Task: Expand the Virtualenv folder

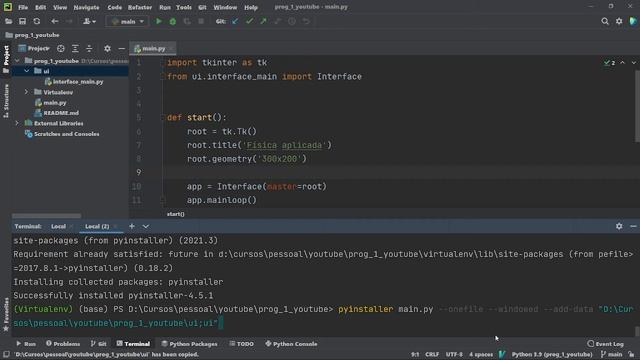Action: coord(27,92)
